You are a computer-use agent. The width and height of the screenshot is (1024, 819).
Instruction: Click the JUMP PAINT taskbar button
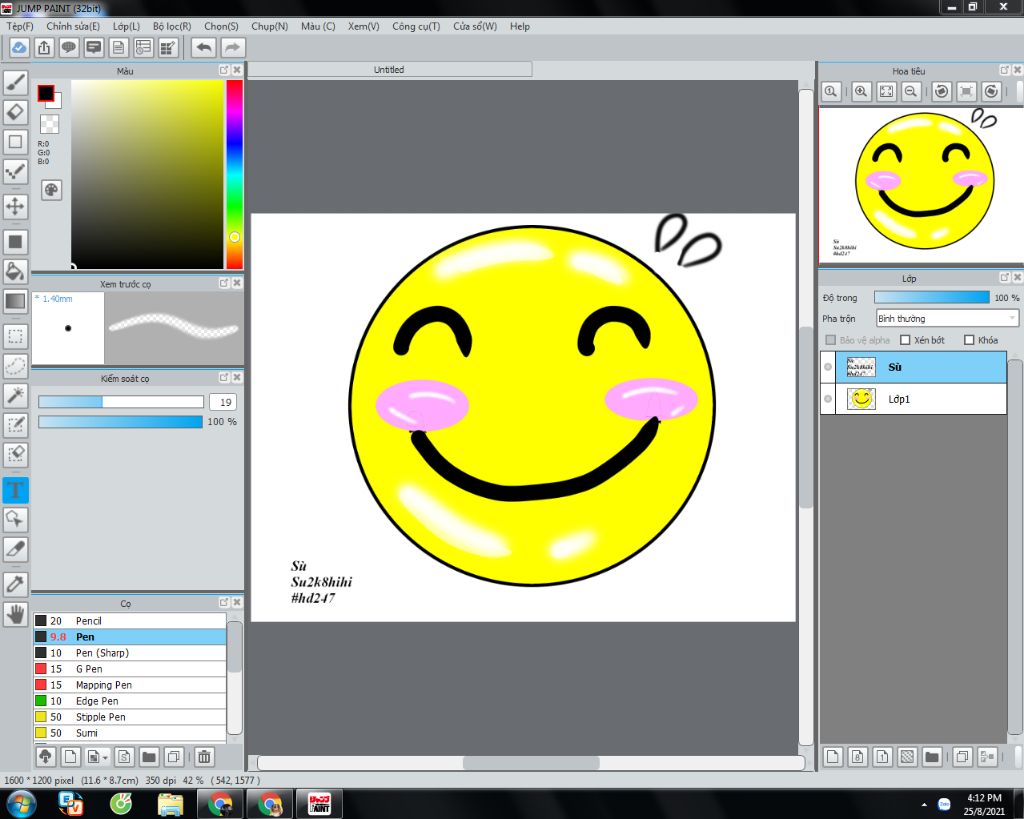(319, 804)
